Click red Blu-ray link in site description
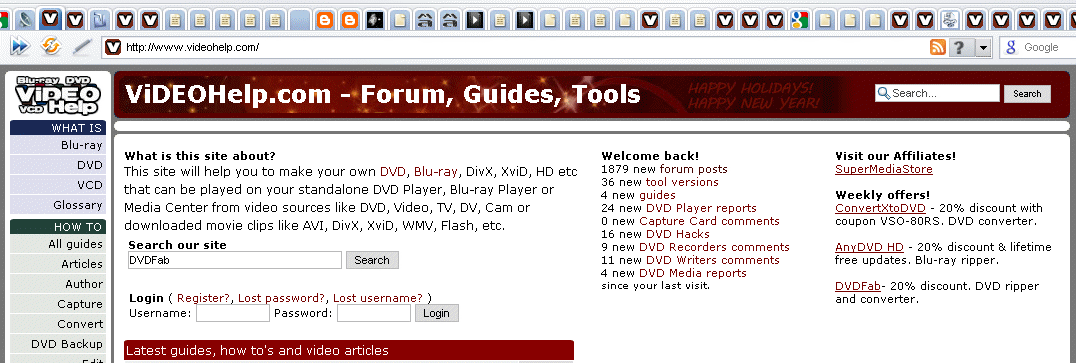1076x363 pixels. point(435,172)
